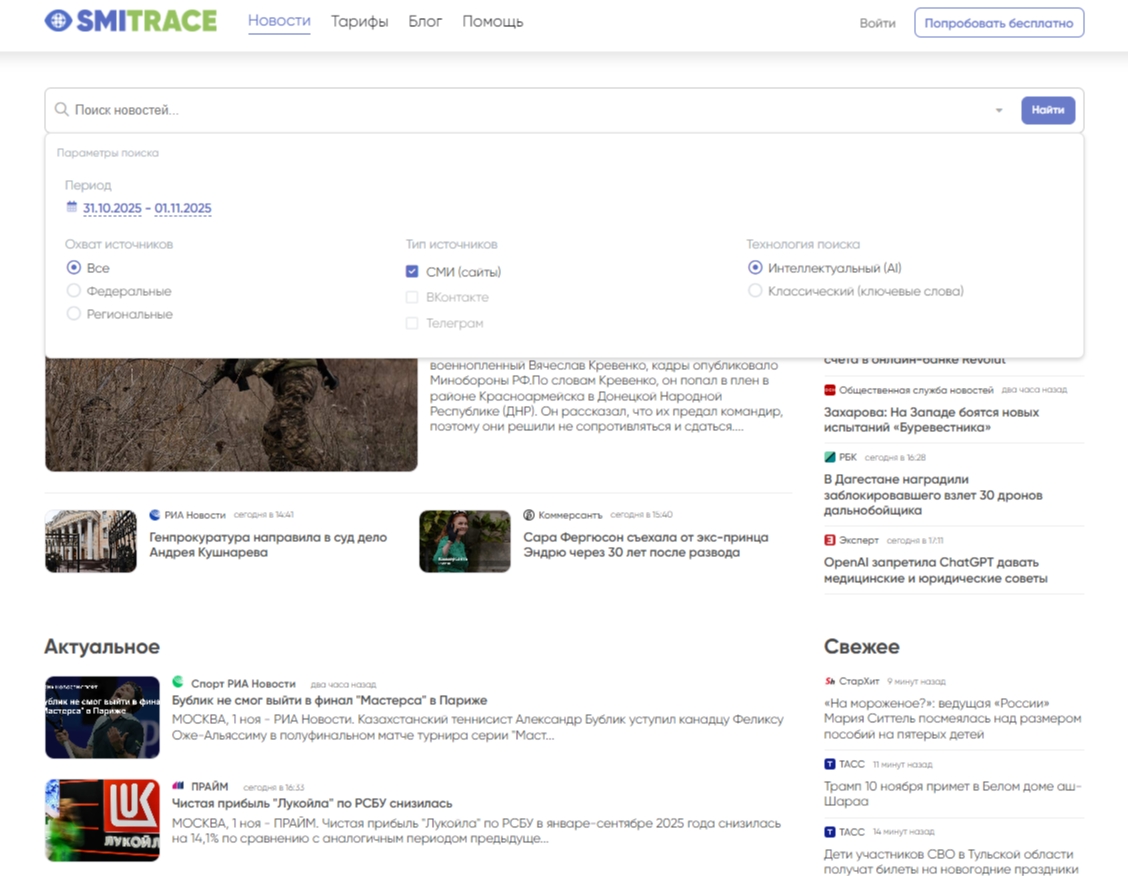Image resolution: width=1128 pixels, height=876 pixels.
Task: Click the ПРАЙМ source icon
Action: tap(178, 786)
